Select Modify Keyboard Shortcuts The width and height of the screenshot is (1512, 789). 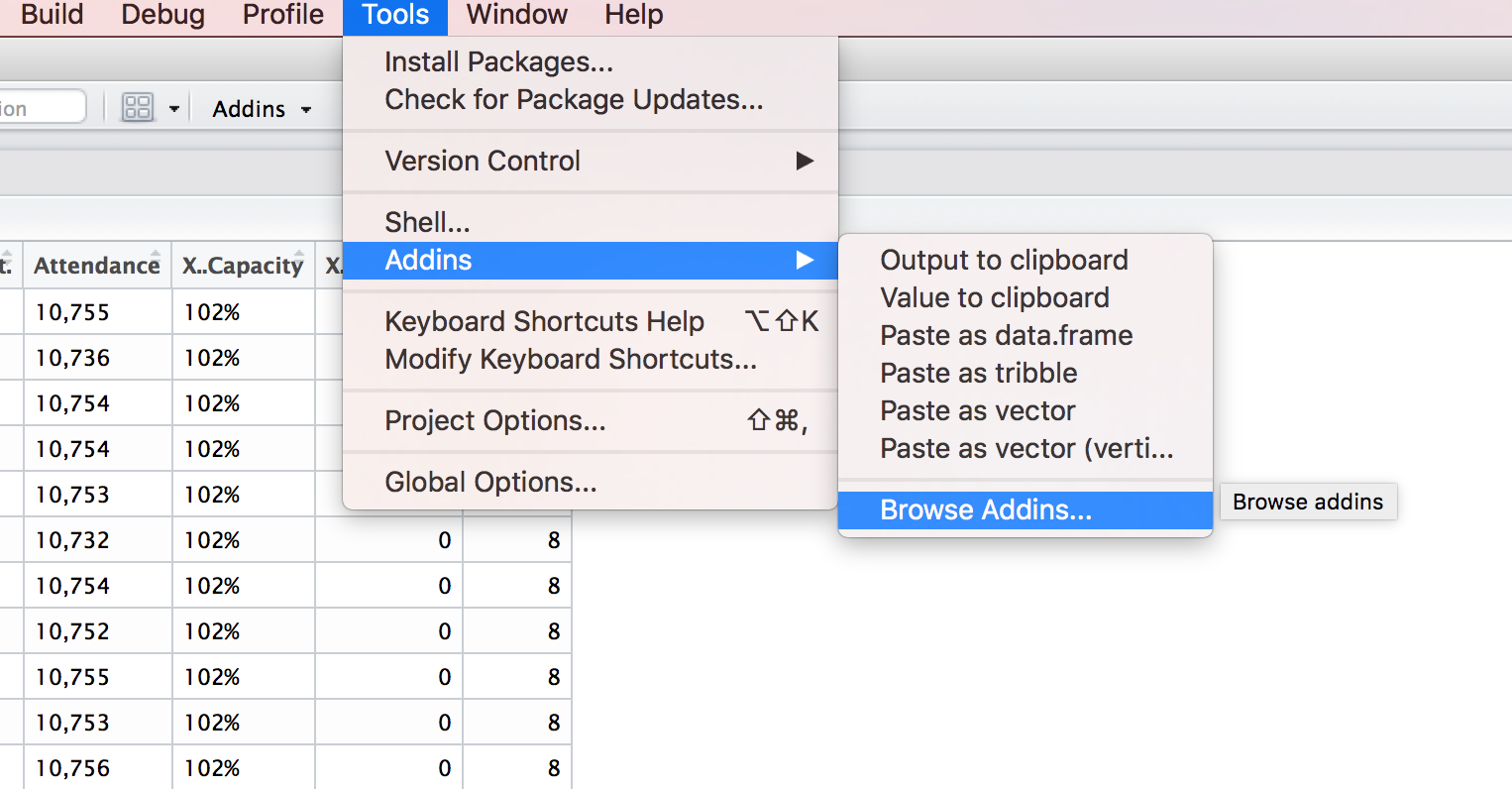(570, 359)
